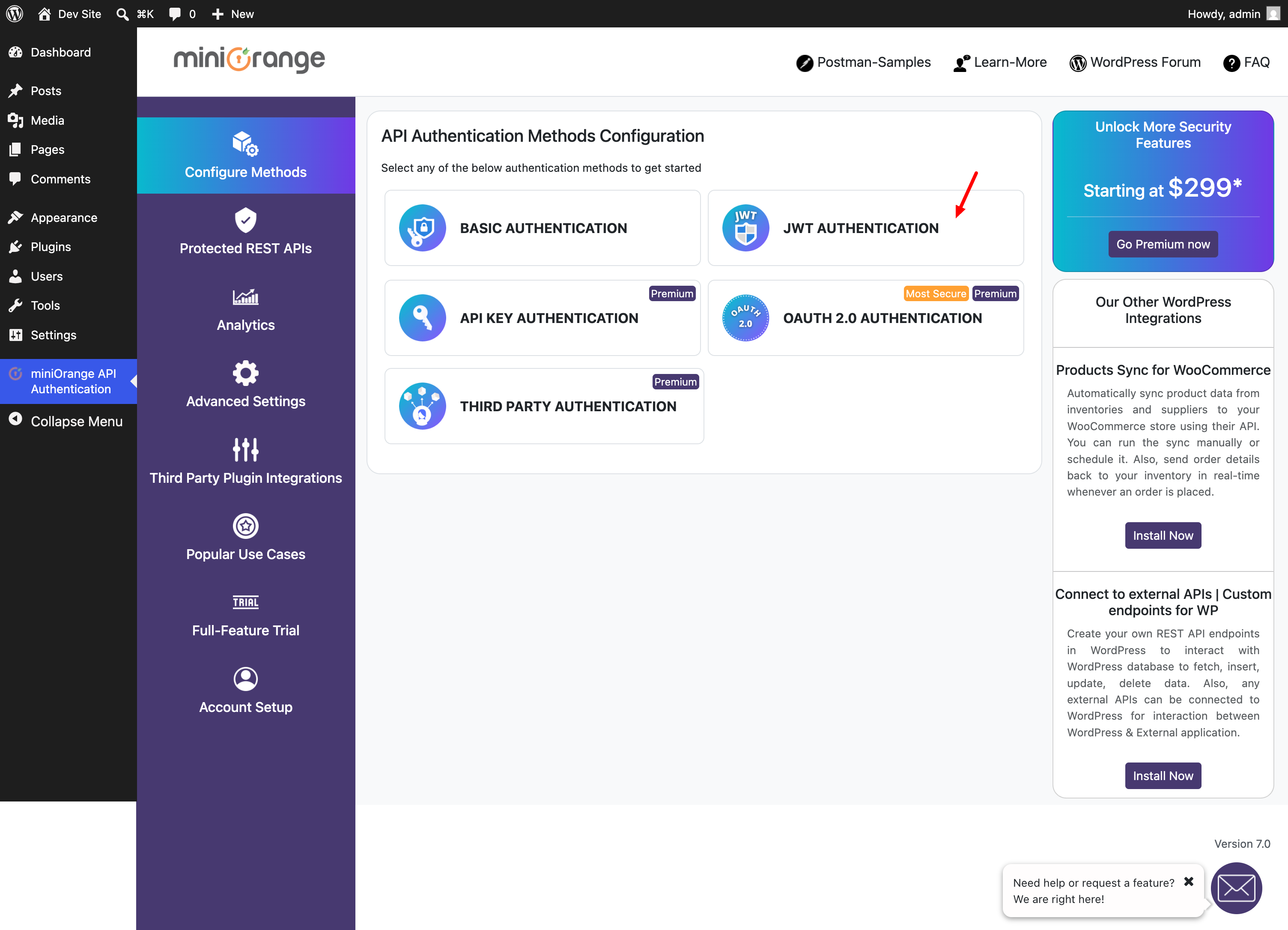Click the FAQ question mark icon
The width and height of the screenshot is (1288, 930).
pyautogui.click(x=1231, y=63)
